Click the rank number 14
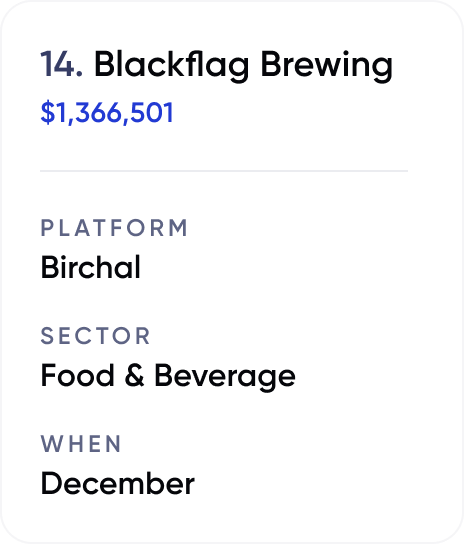Image resolution: width=464 pixels, height=544 pixels. [61, 64]
